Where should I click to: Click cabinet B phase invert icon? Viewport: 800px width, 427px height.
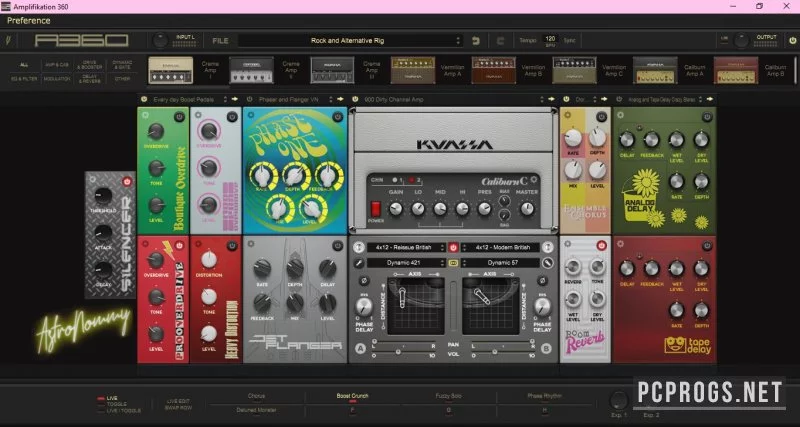[x=543, y=281]
